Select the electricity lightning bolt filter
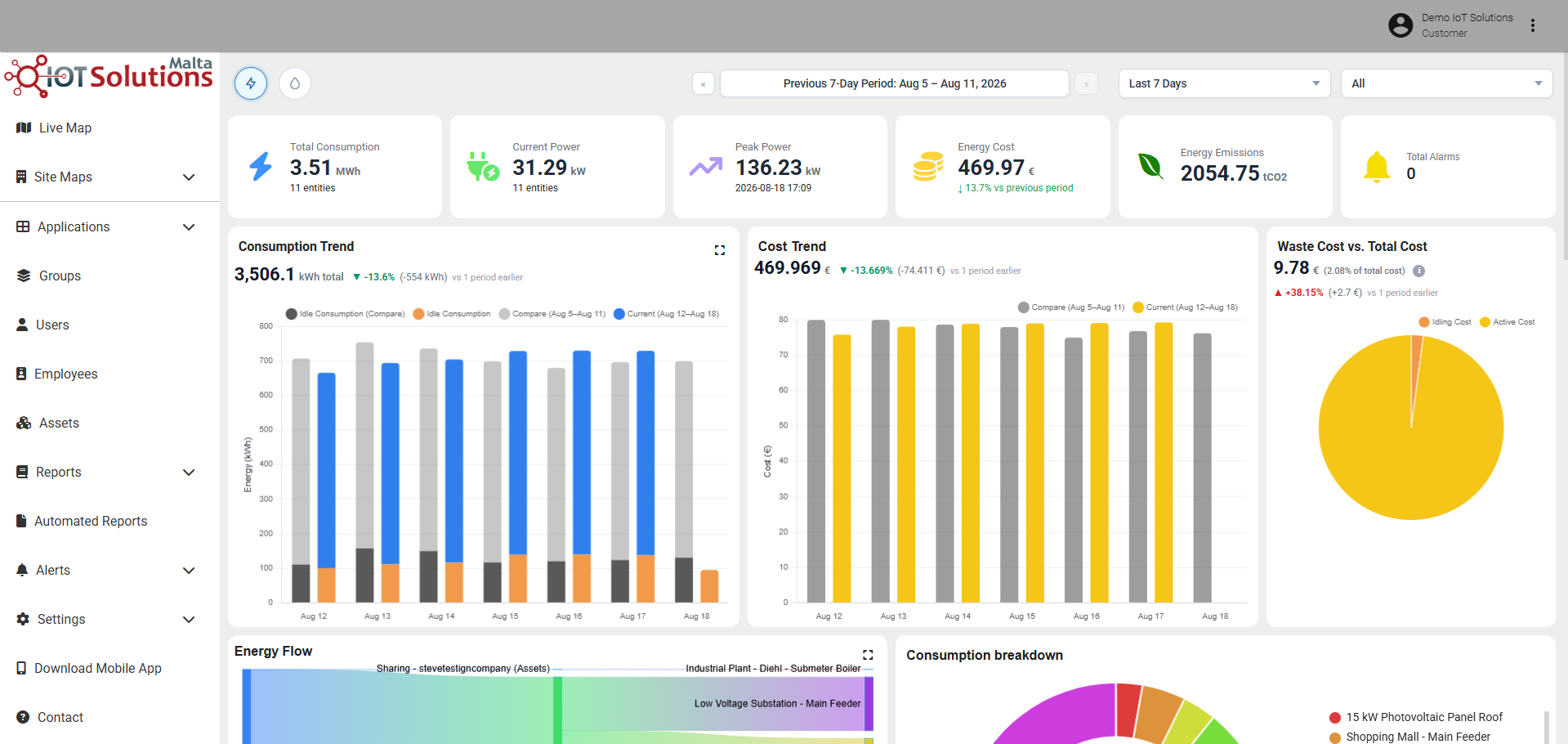 [251, 83]
